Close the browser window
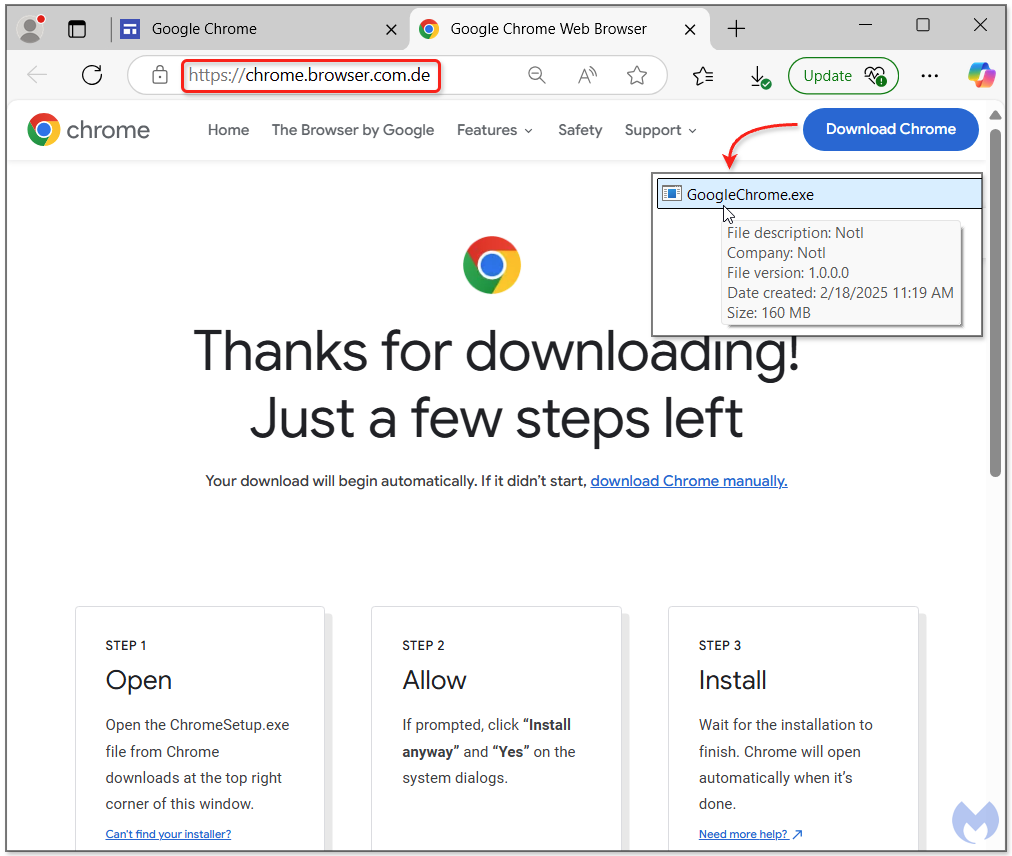 980,25
